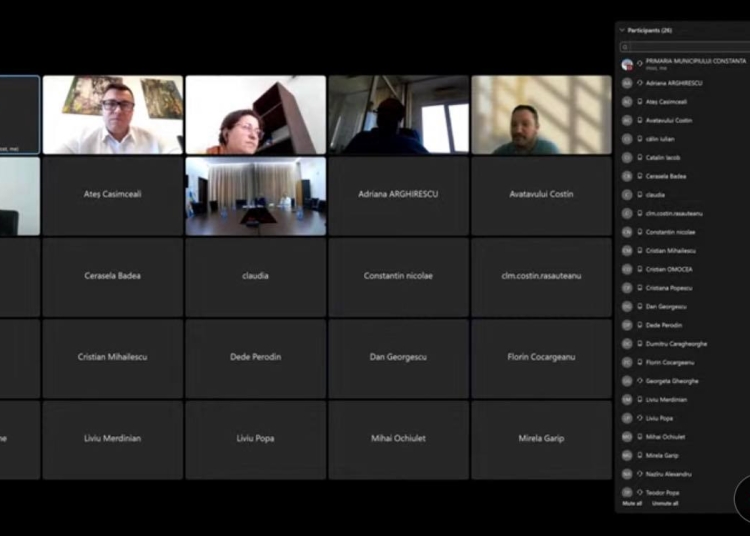Click the search magnifier icon

pos(625,47)
